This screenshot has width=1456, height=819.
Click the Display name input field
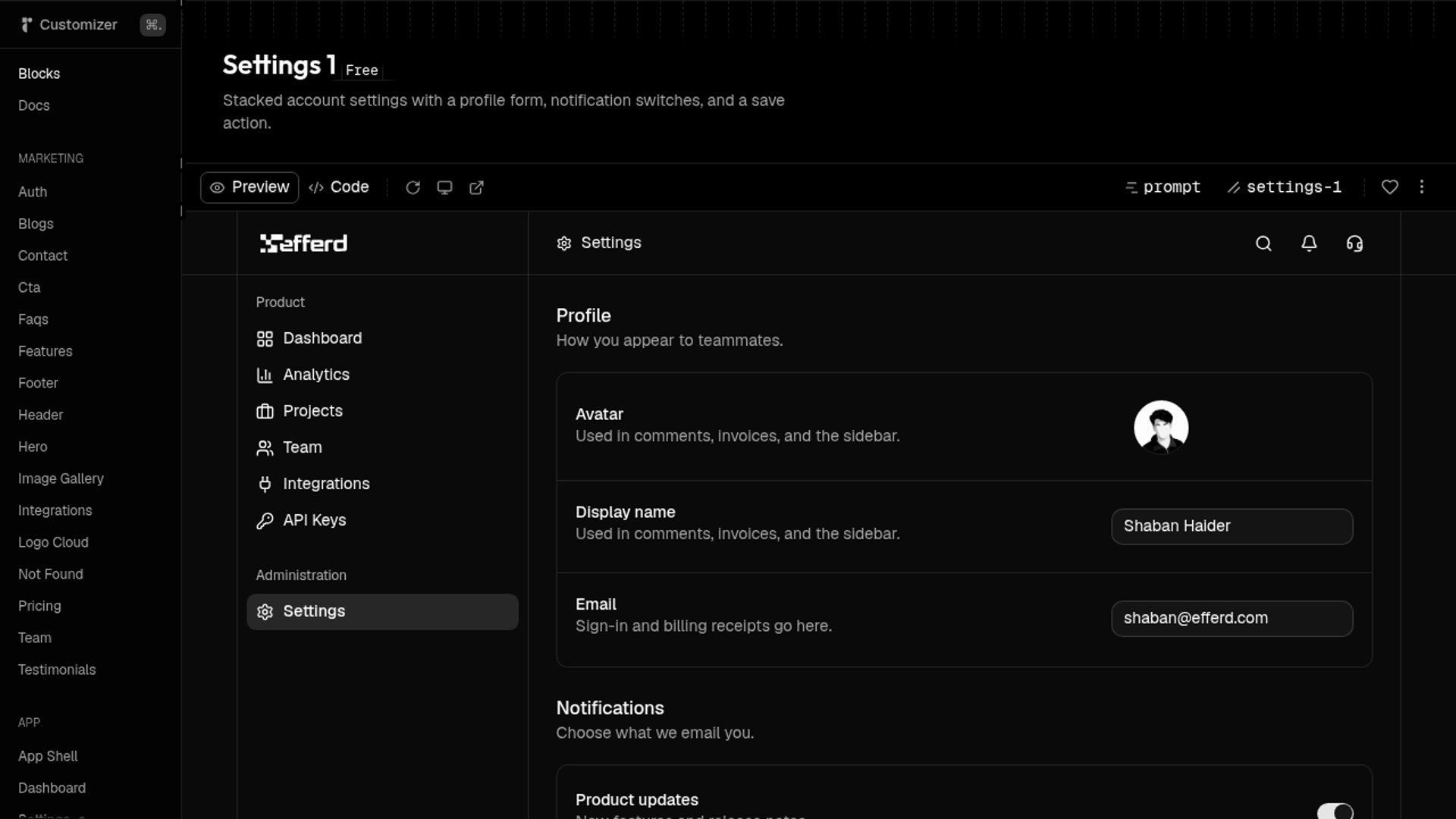click(1232, 526)
